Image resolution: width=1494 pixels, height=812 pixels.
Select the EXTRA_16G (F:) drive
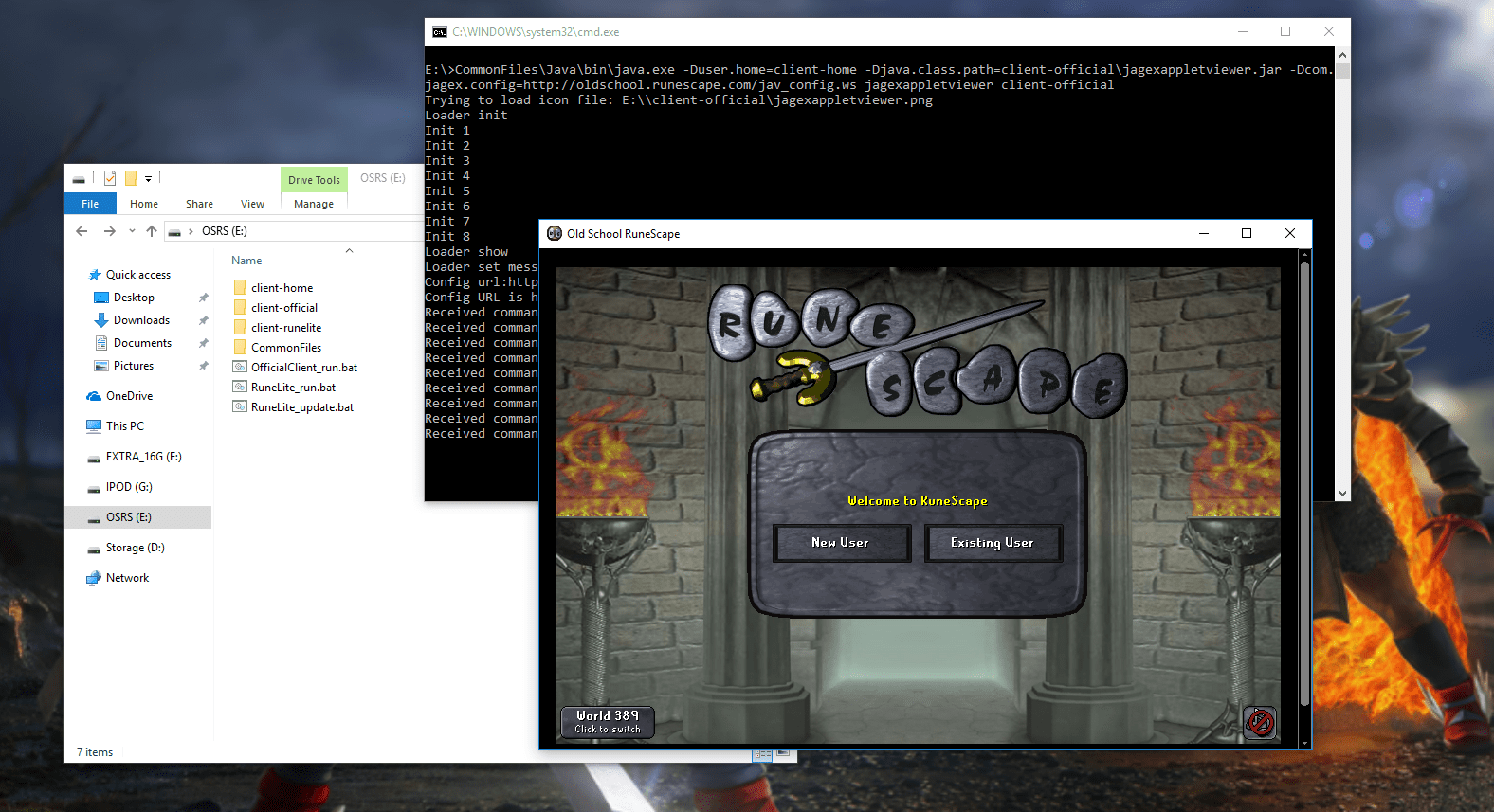143,457
